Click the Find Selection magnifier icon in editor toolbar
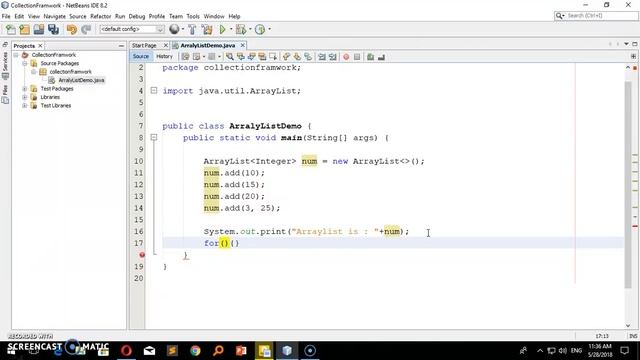 [x=230, y=57]
